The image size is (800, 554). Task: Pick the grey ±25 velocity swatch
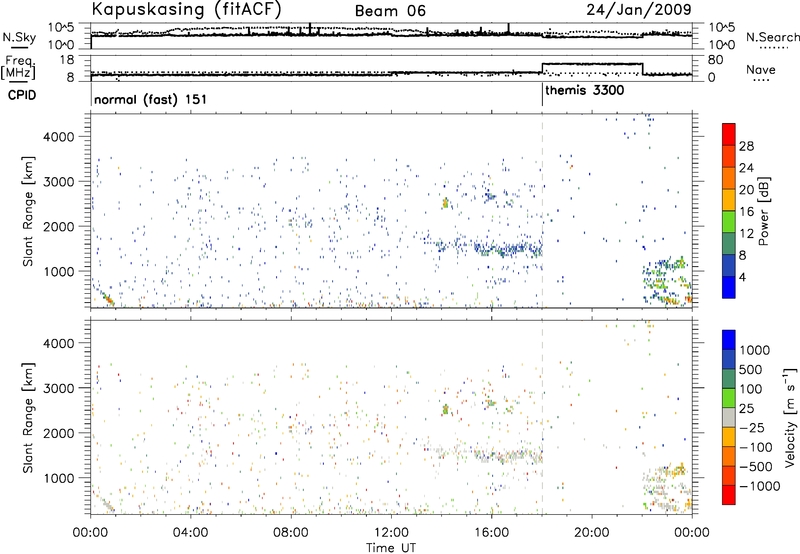729,417
